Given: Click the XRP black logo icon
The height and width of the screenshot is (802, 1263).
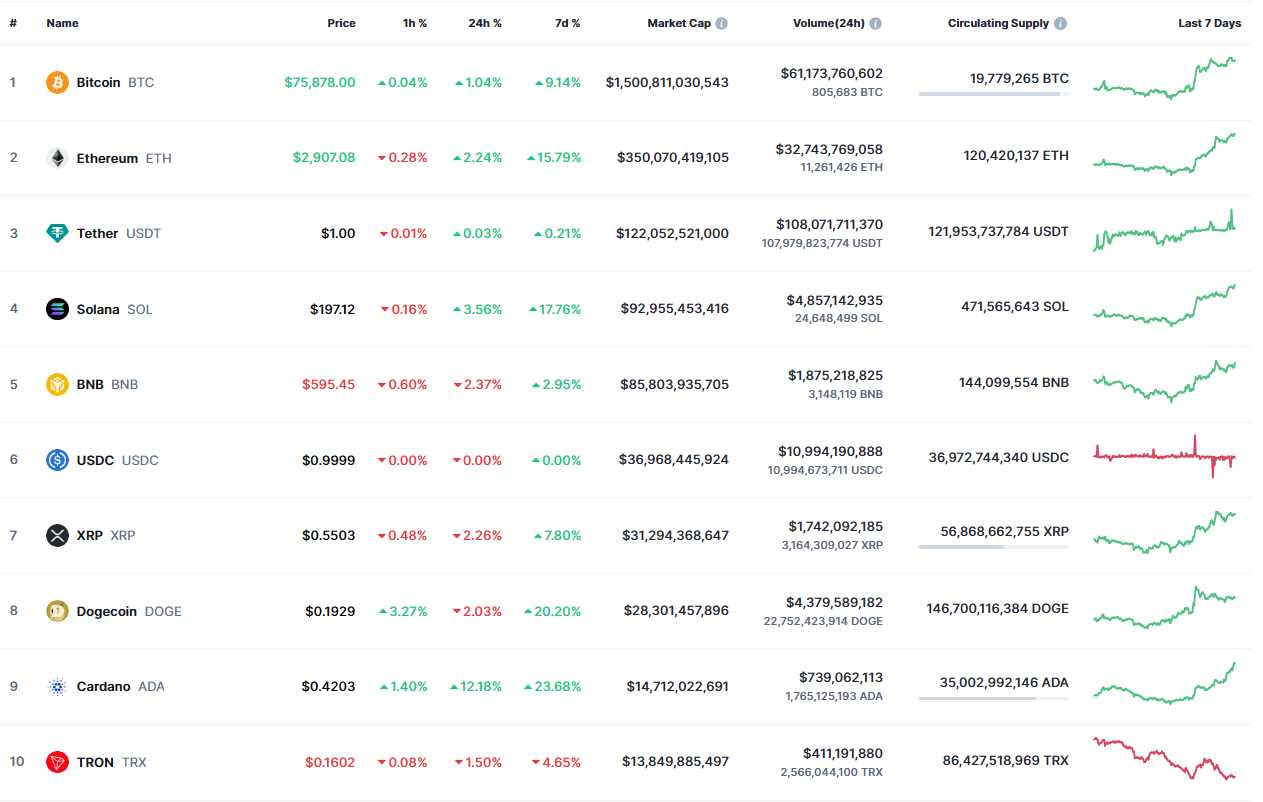Looking at the screenshot, I should 58,535.
